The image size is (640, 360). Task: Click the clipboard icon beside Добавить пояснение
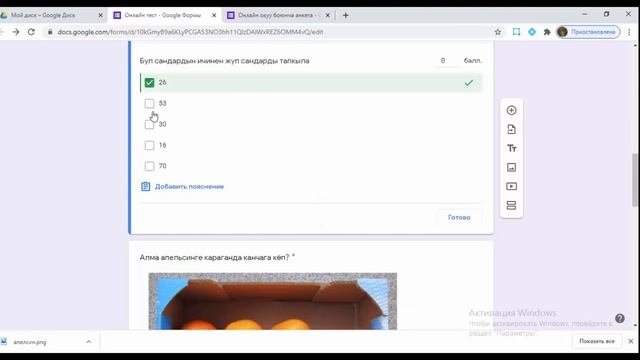(x=145, y=187)
